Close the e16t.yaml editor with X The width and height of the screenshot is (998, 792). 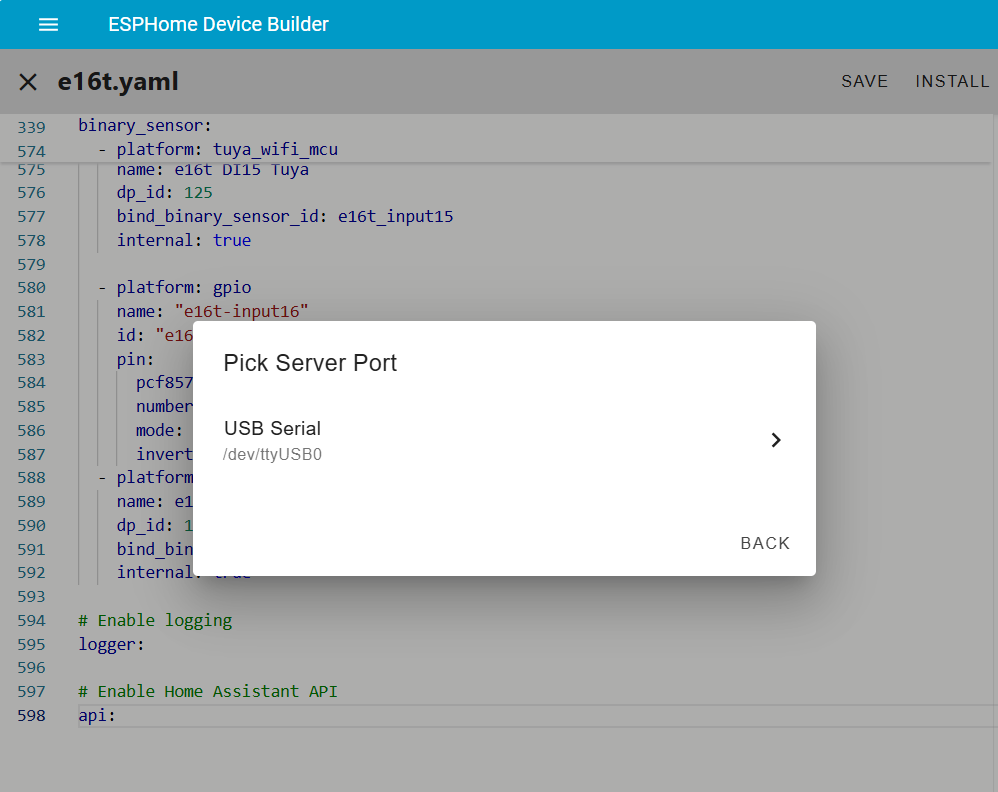tap(28, 82)
